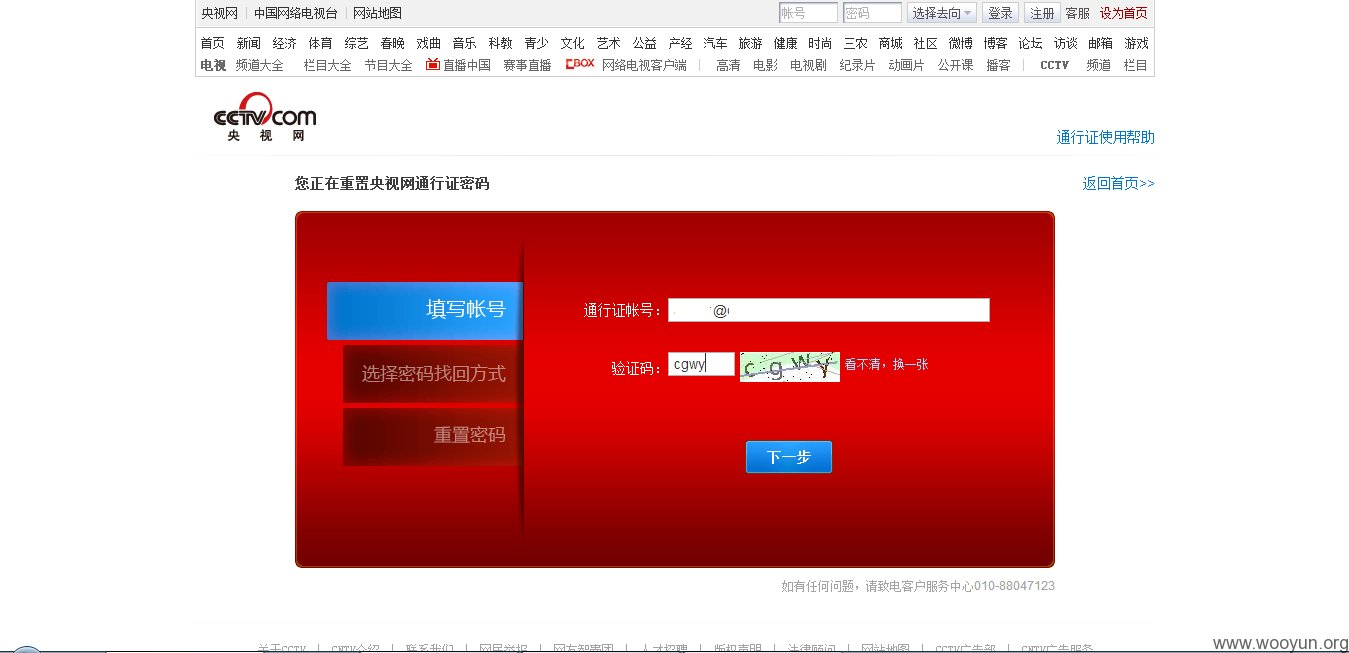Click the 密码 input at page top

[872, 13]
